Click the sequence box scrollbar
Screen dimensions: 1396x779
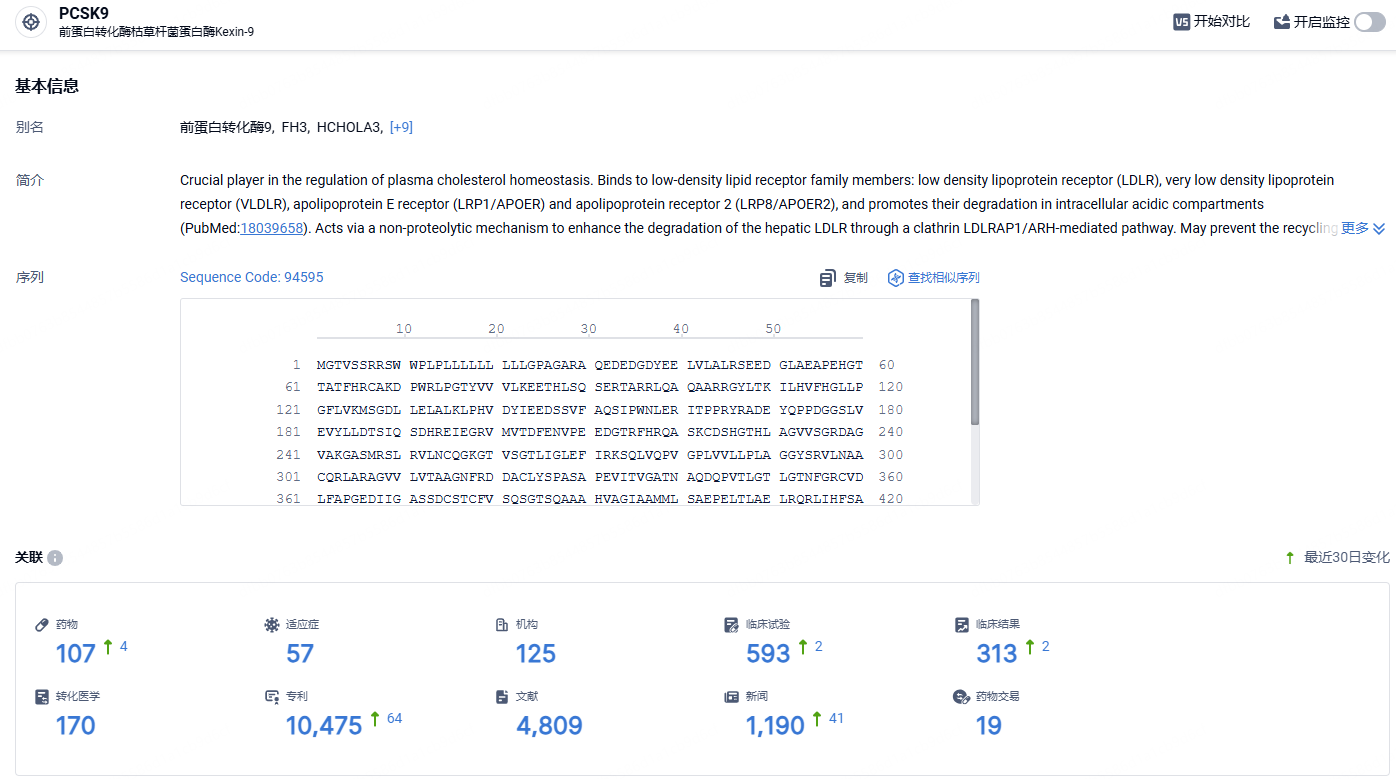point(975,362)
